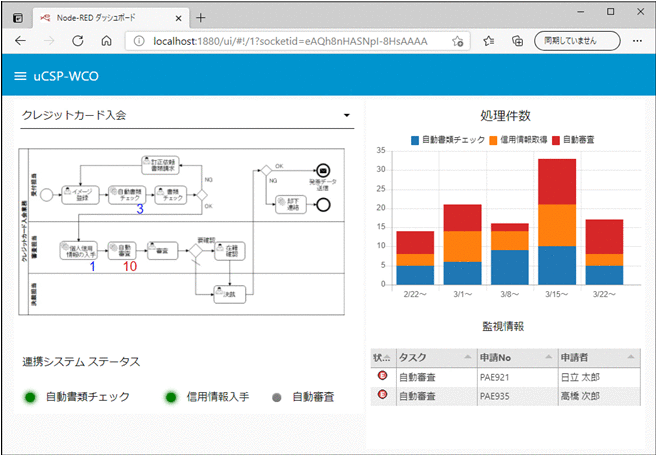This screenshot has height=456, width=657.
Task: Expand the クレジットカード入会 dropdown
Action: point(187,116)
